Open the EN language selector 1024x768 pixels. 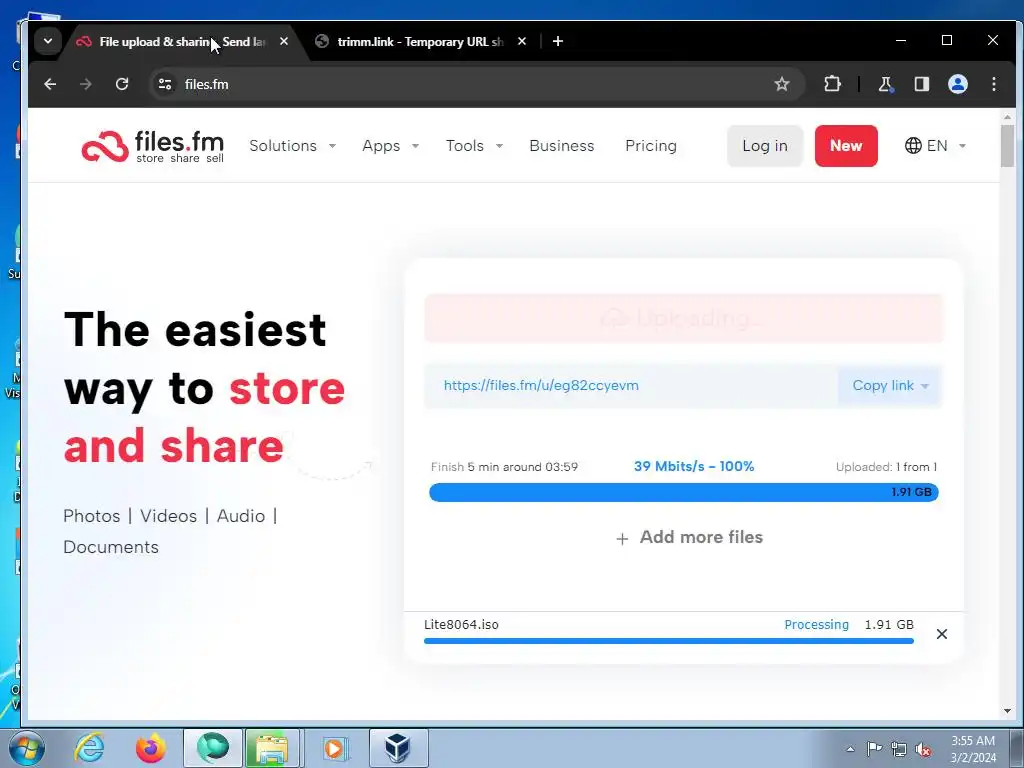935,146
